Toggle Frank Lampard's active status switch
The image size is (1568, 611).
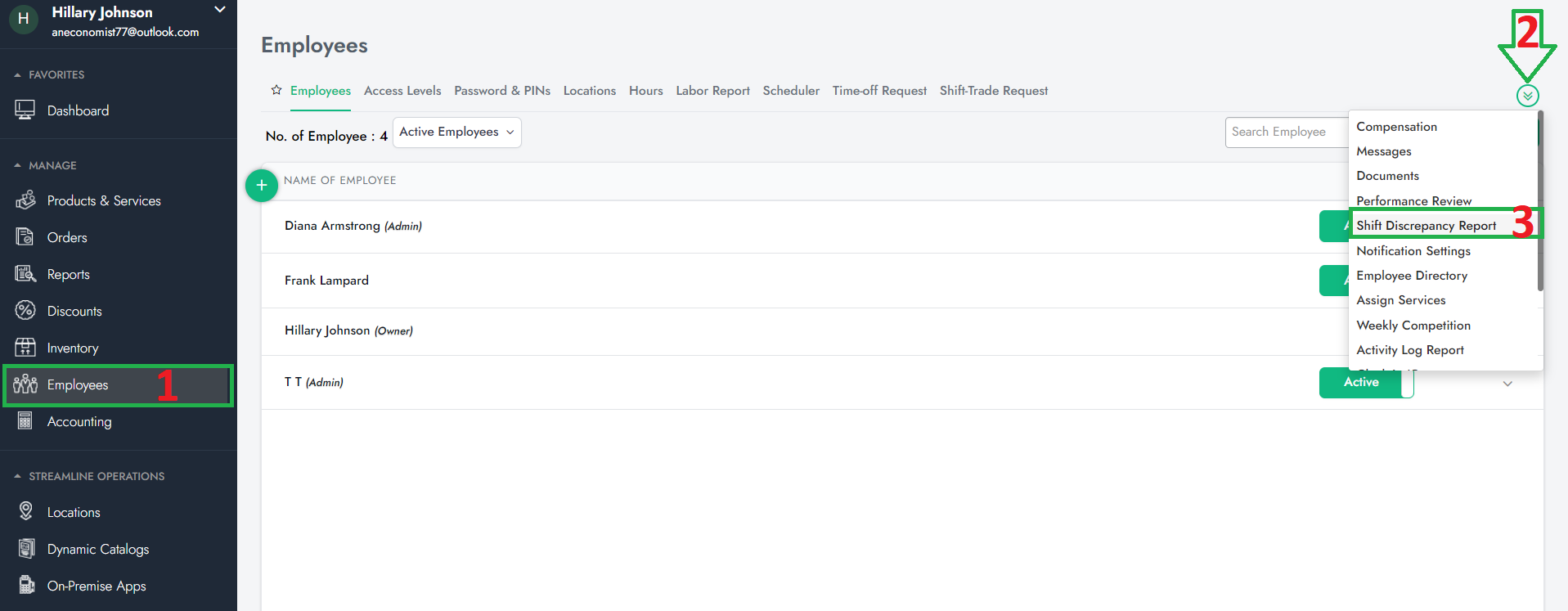tap(1333, 281)
